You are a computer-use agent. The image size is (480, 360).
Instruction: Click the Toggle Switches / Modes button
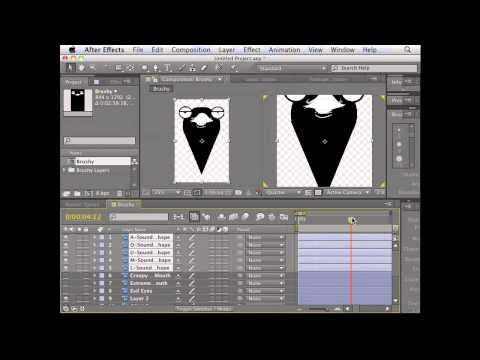click(x=204, y=309)
